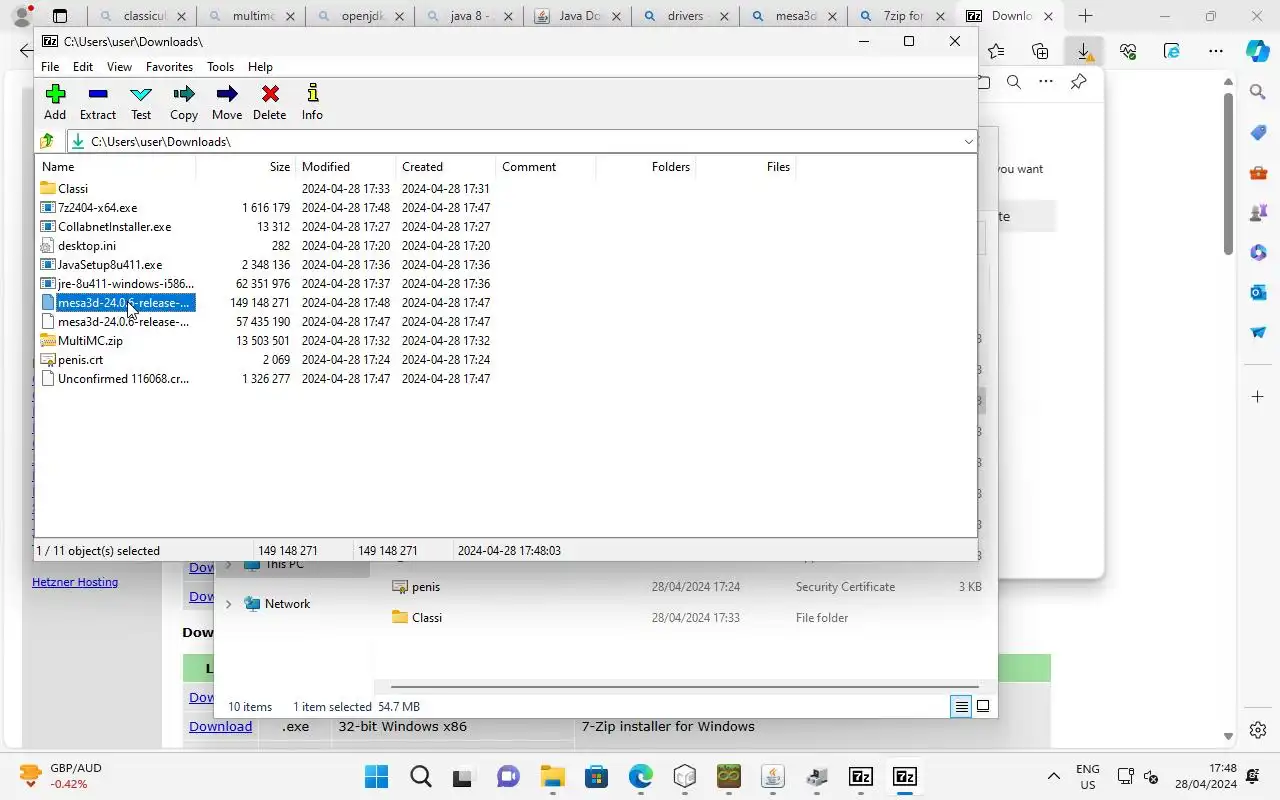The image size is (1280, 800).
Task: Switch to the drivers browser tab
Action: tap(686, 16)
